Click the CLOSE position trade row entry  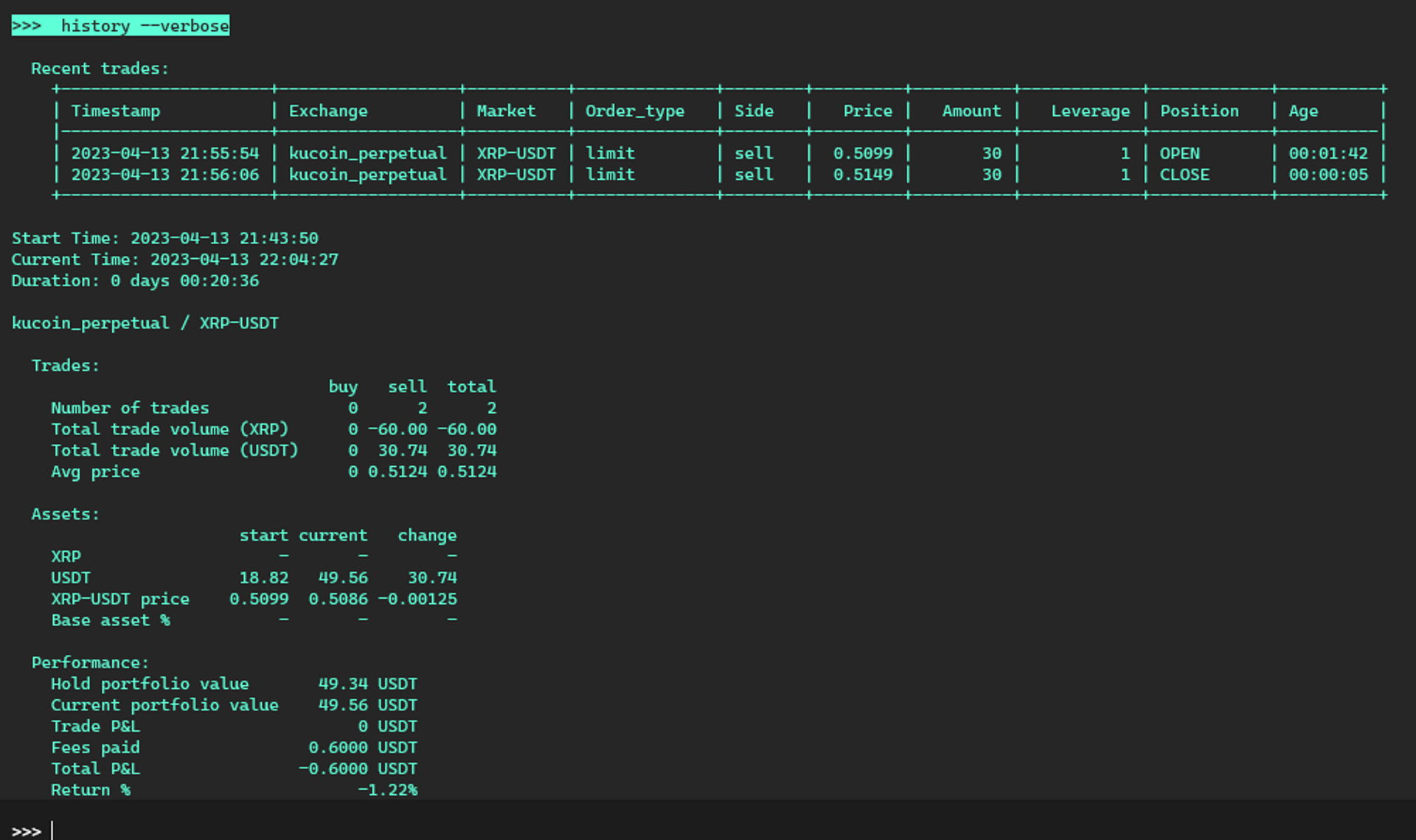1184,175
